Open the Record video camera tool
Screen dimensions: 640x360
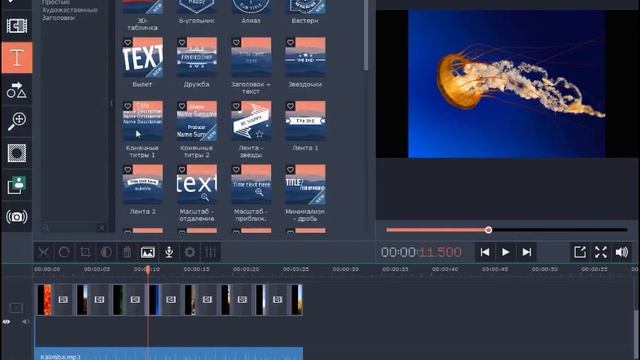pos(17,217)
